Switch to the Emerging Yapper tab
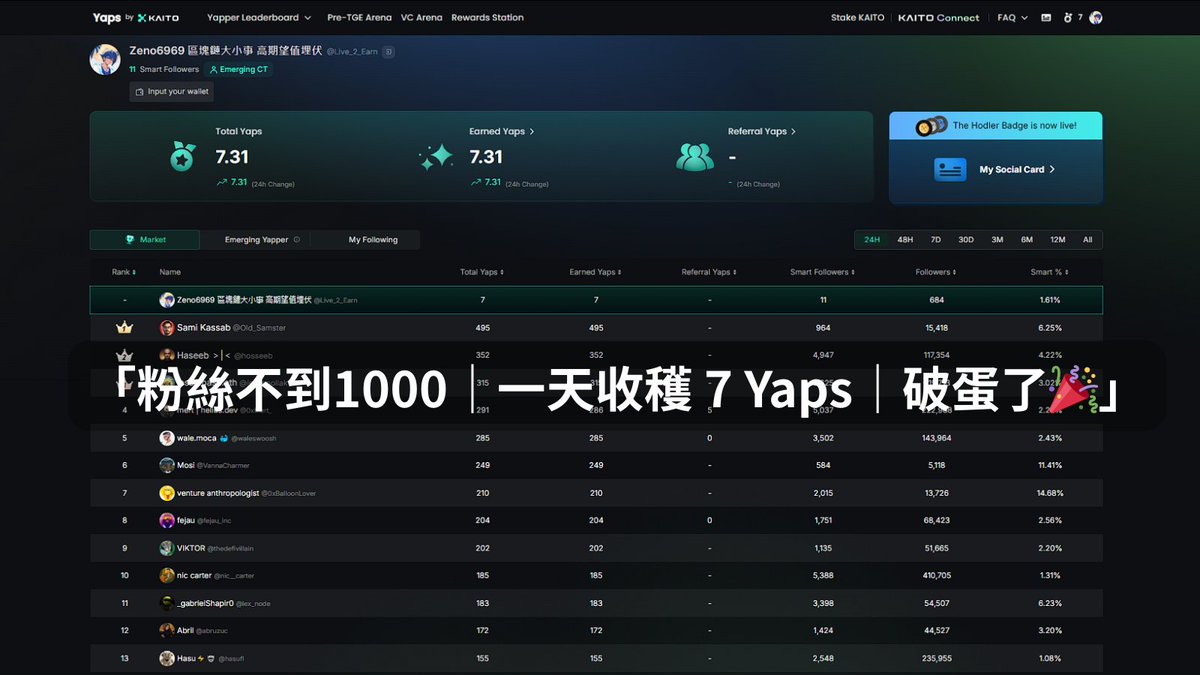The width and height of the screenshot is (1200, 675). coord(255,240)
